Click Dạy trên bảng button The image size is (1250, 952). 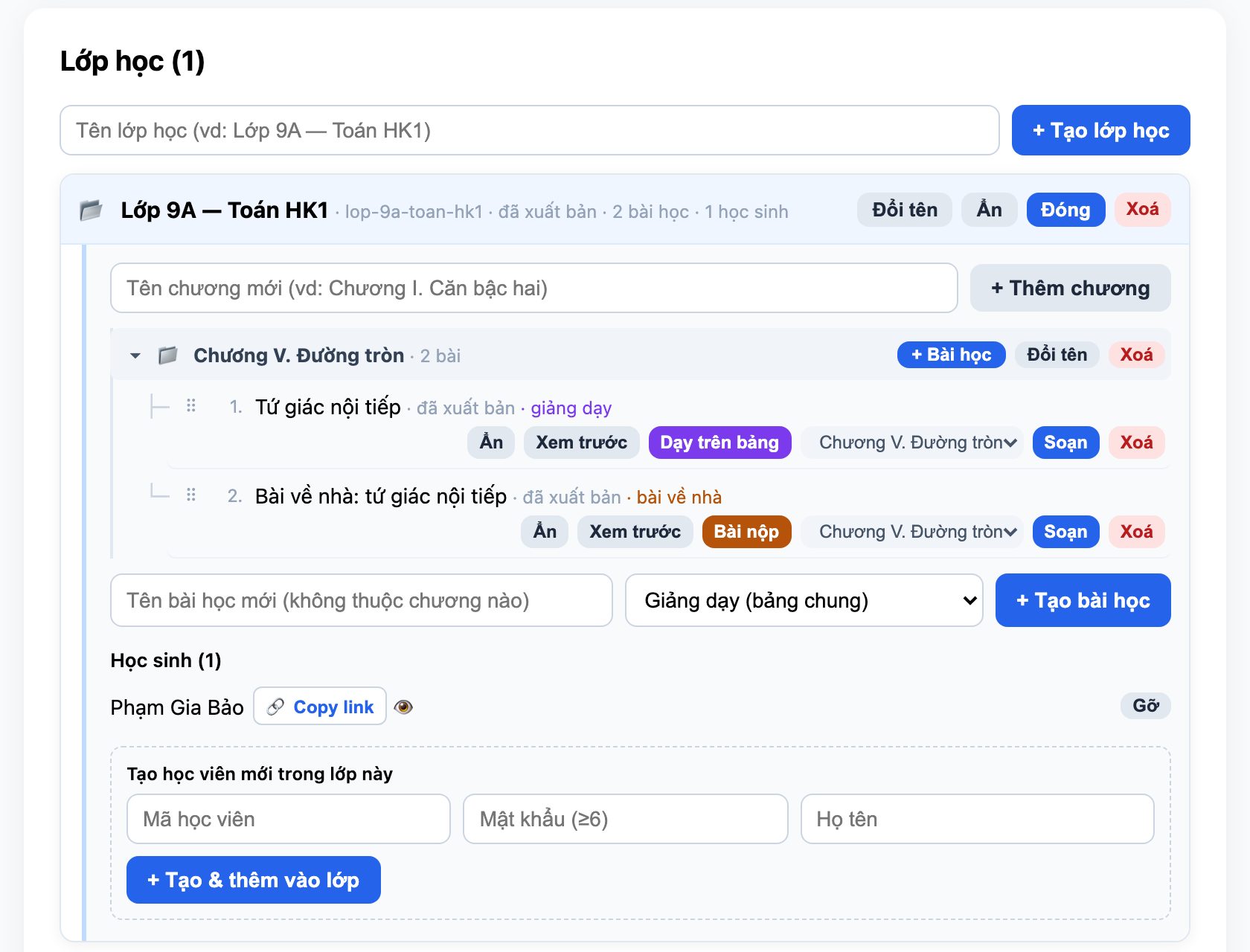[x=719, y=443]
